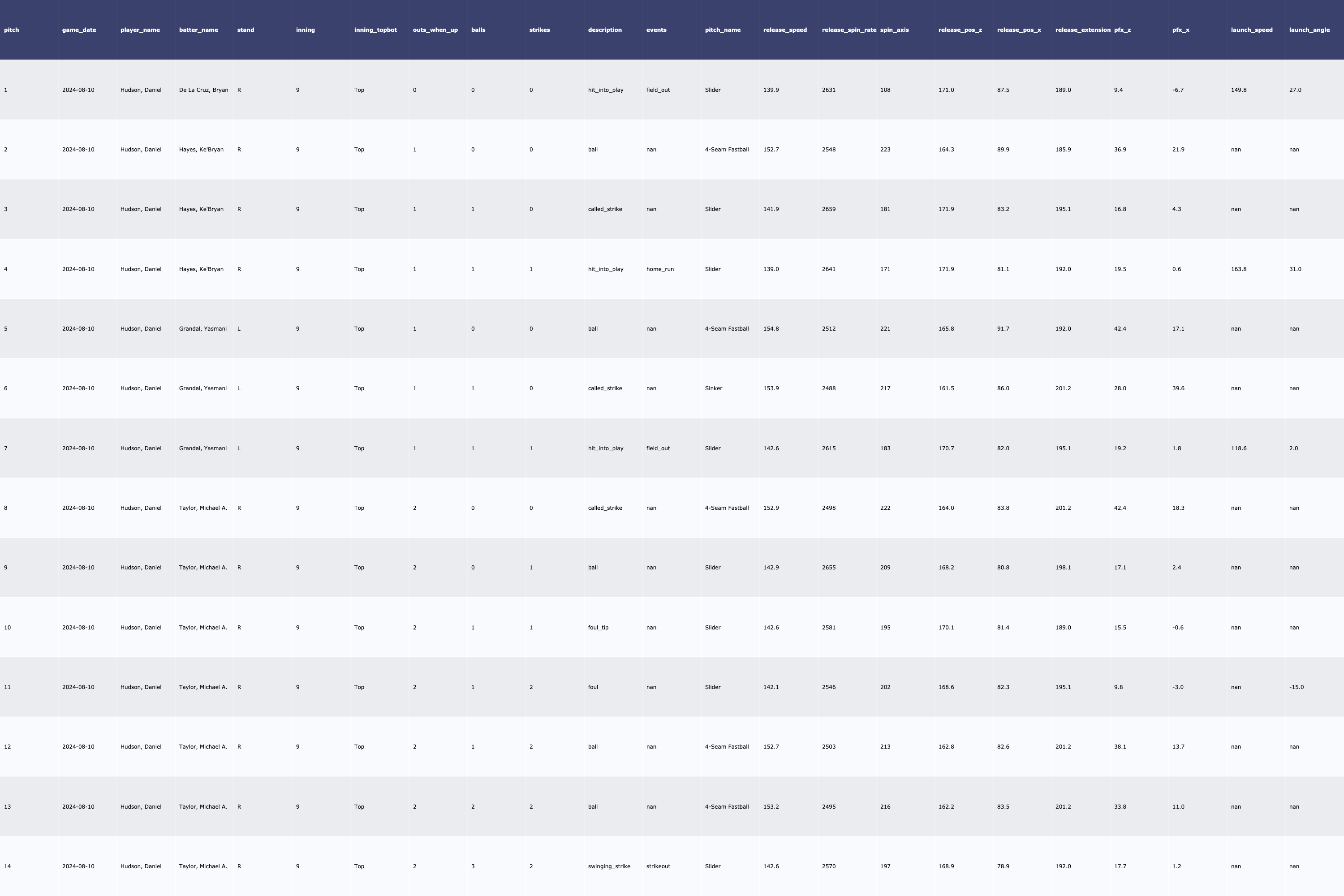Image resolution: width=1344 pixels, height=896 pixels.
Task: Click the pitch_name column header
Action: 722,30
